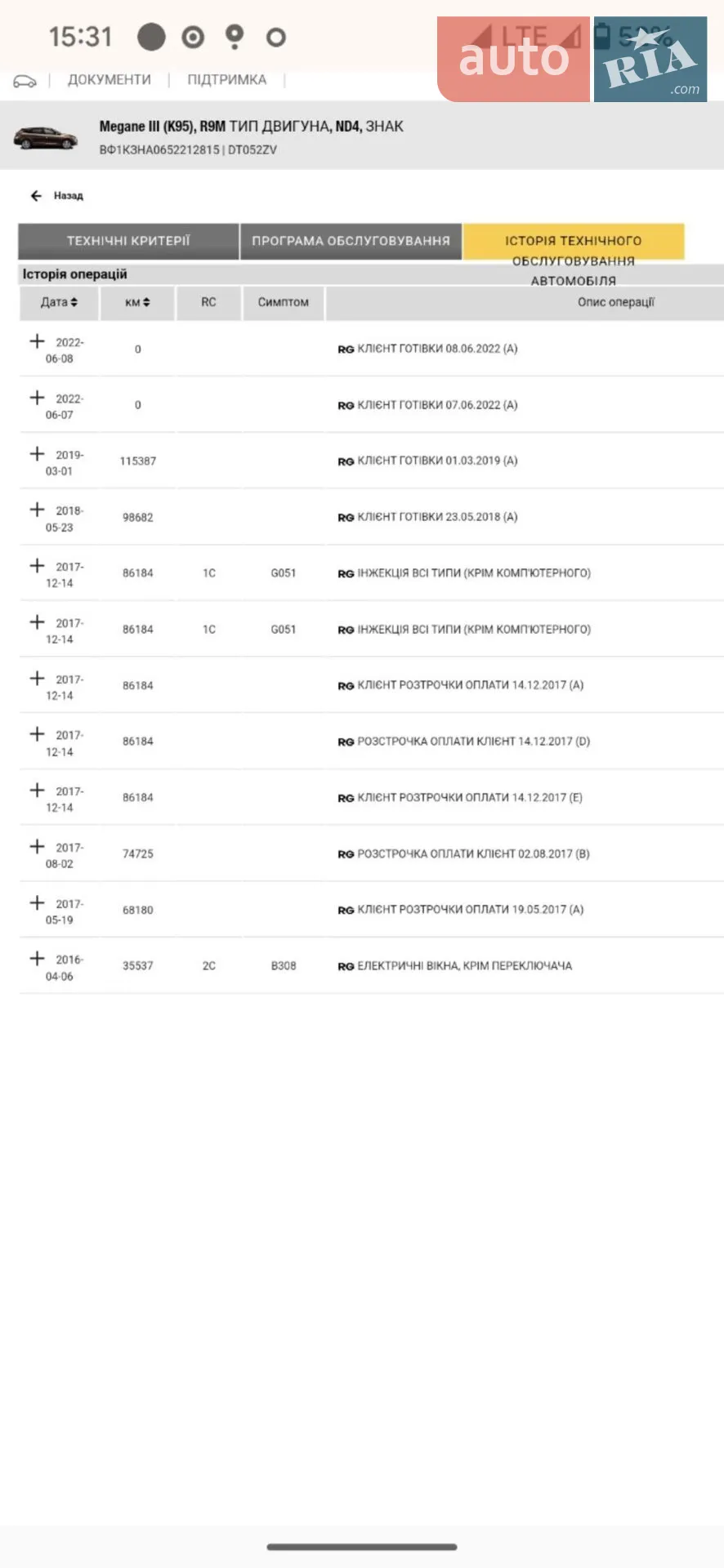Viewport: 724px width, 1568px height.
Task: Expand the 2016-04-06 electric windows row
Action: [x=37, y=958]
